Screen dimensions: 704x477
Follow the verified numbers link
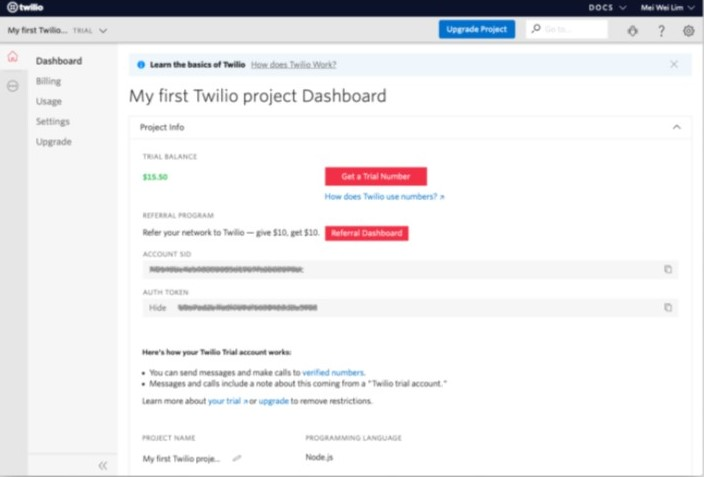point(333,372)
